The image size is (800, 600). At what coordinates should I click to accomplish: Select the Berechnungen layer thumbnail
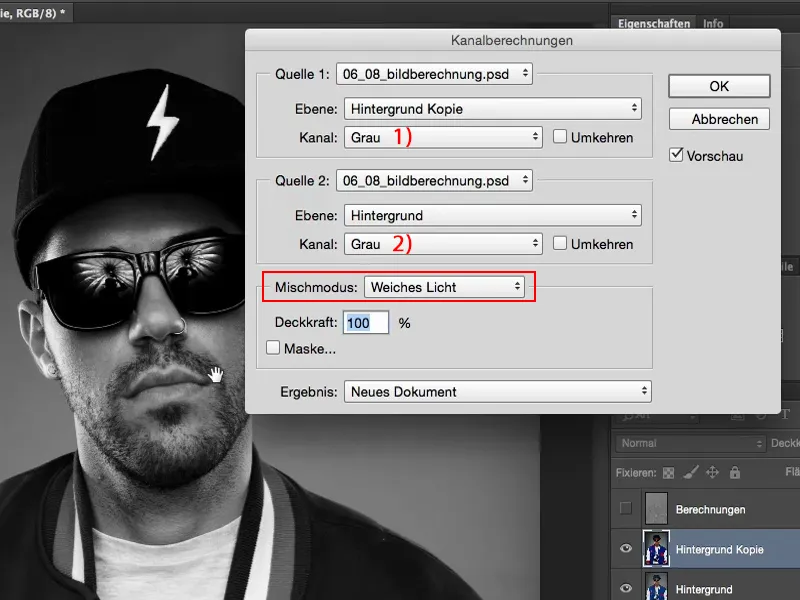656,508
